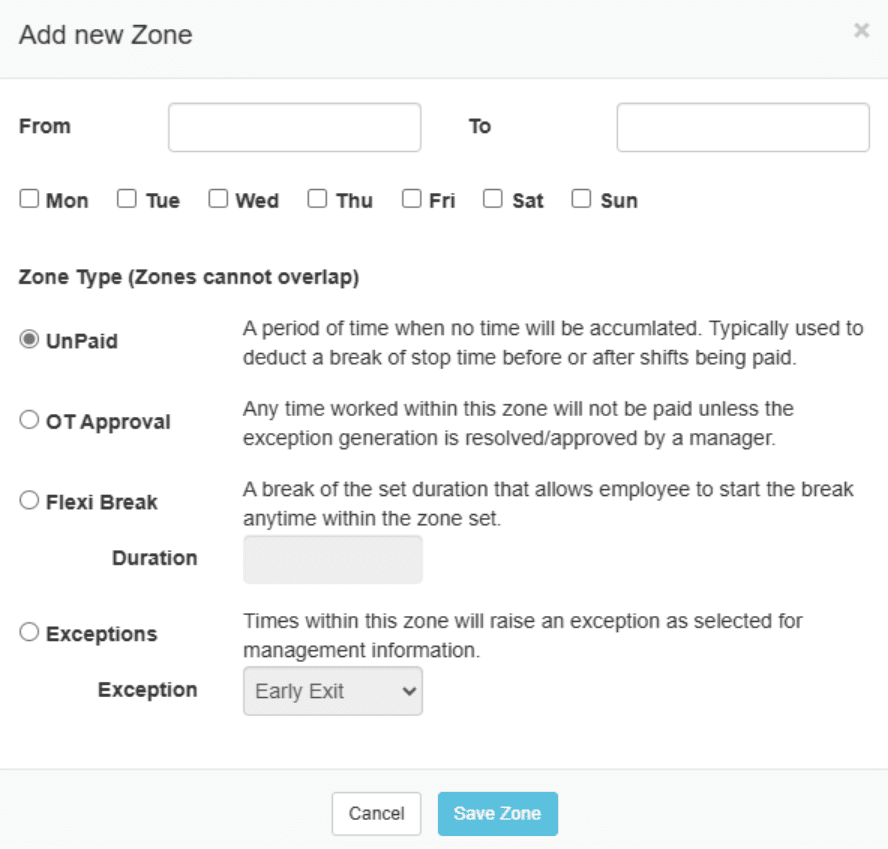Select the Flexi Break zone type

pos(29,500)
